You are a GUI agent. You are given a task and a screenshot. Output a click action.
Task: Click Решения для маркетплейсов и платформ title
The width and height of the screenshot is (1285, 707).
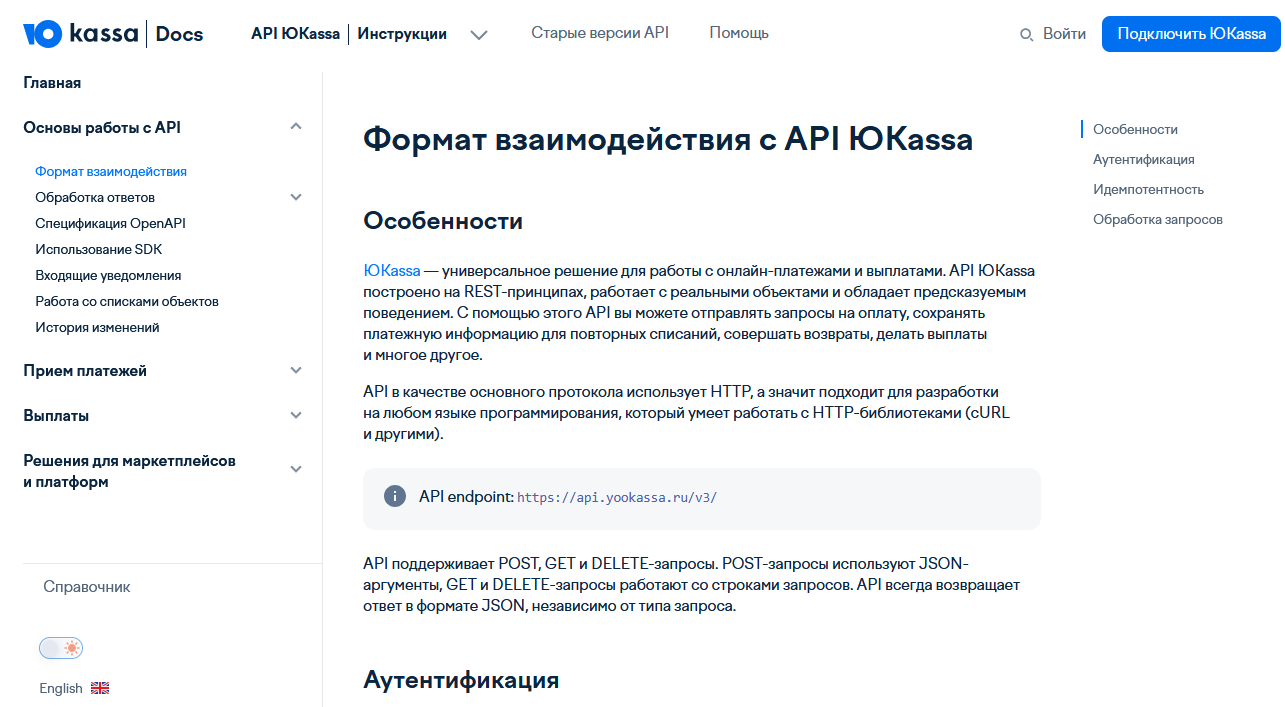pyautogui.click(x=129, y=471)
